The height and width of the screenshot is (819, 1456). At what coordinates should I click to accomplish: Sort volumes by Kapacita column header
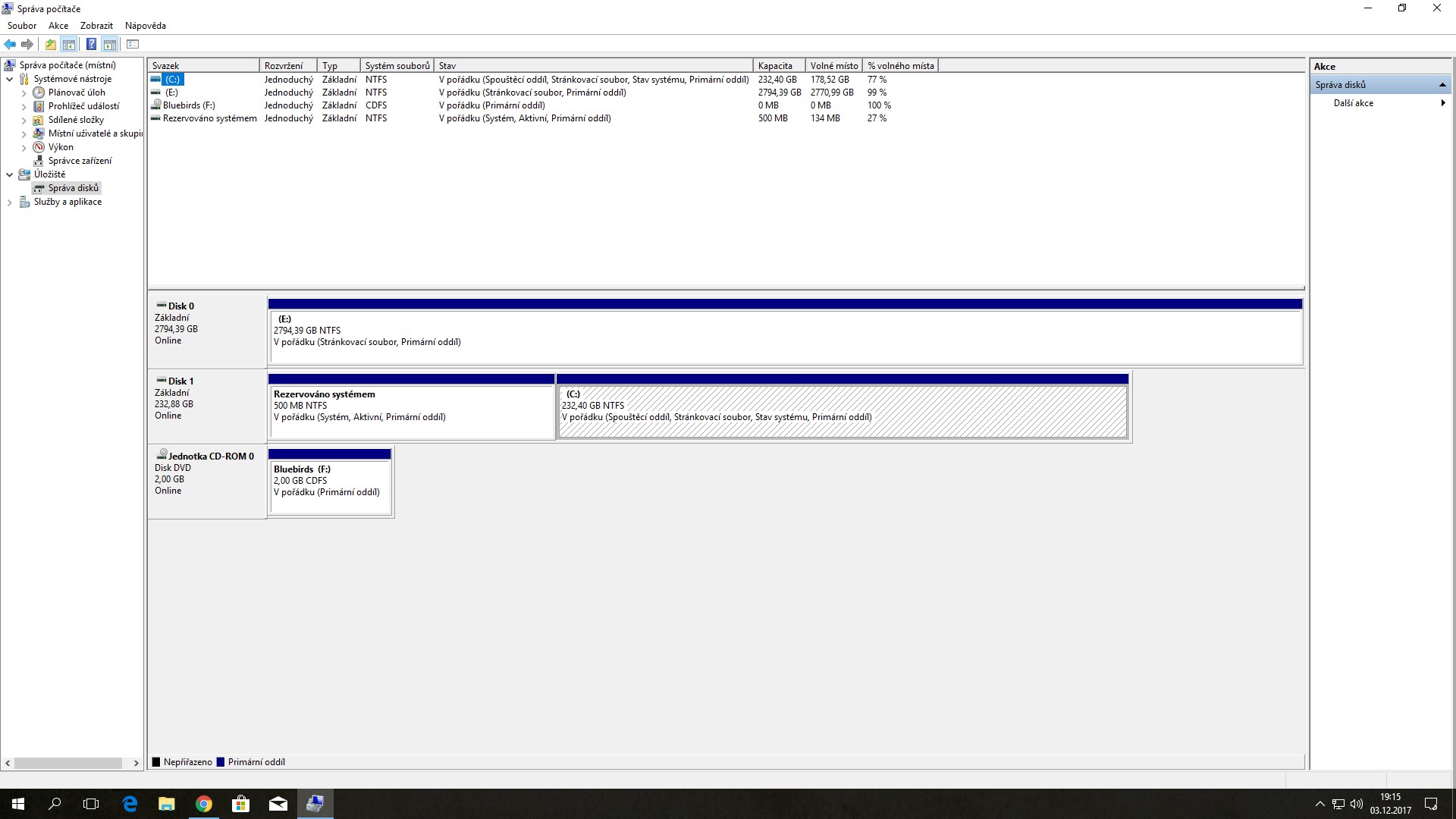(x=778, y=66)
